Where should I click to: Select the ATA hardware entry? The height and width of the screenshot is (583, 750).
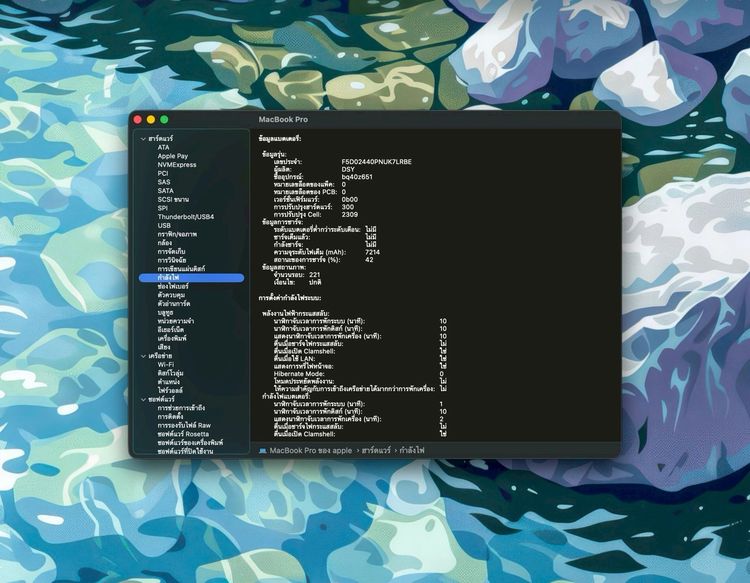[163, 147]
